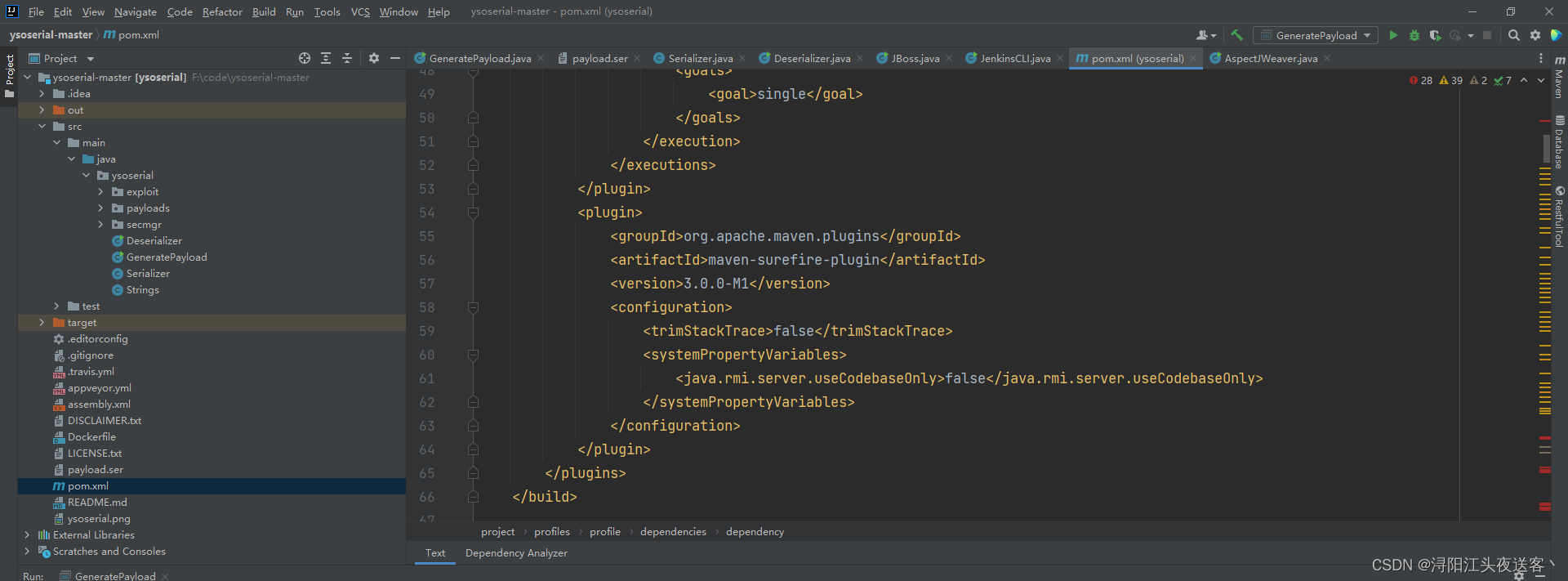The width and height of the screenshot is (1568, 581).
Task: Run GeneratePayload with Coverage
Action: pyautogui.click(x=1435, y=35)
